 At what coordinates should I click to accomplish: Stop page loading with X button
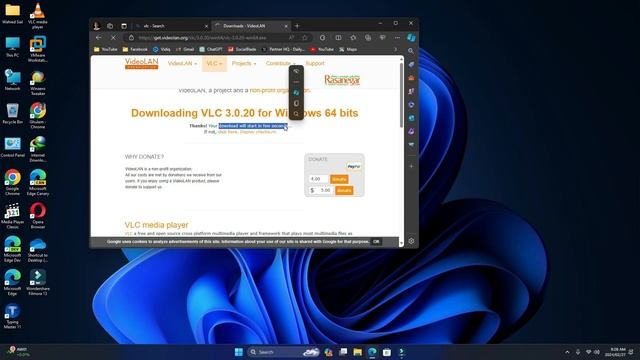(x=113, y=38)
